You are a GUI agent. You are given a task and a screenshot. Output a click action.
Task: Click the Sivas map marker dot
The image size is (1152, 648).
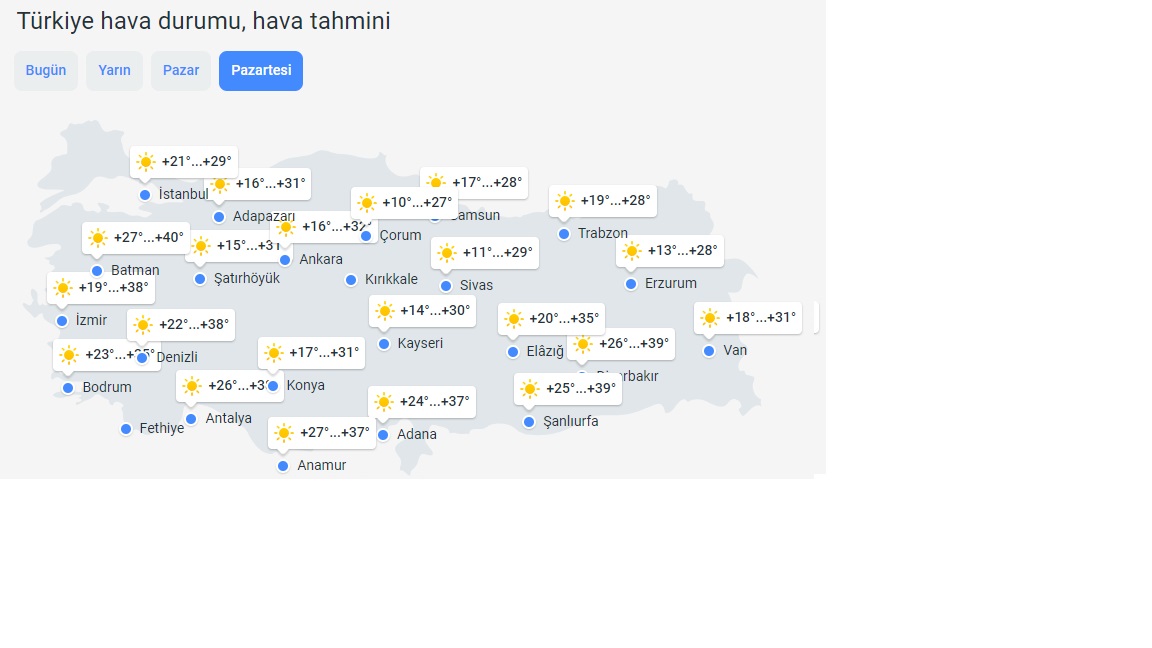(x=446, y=286)
